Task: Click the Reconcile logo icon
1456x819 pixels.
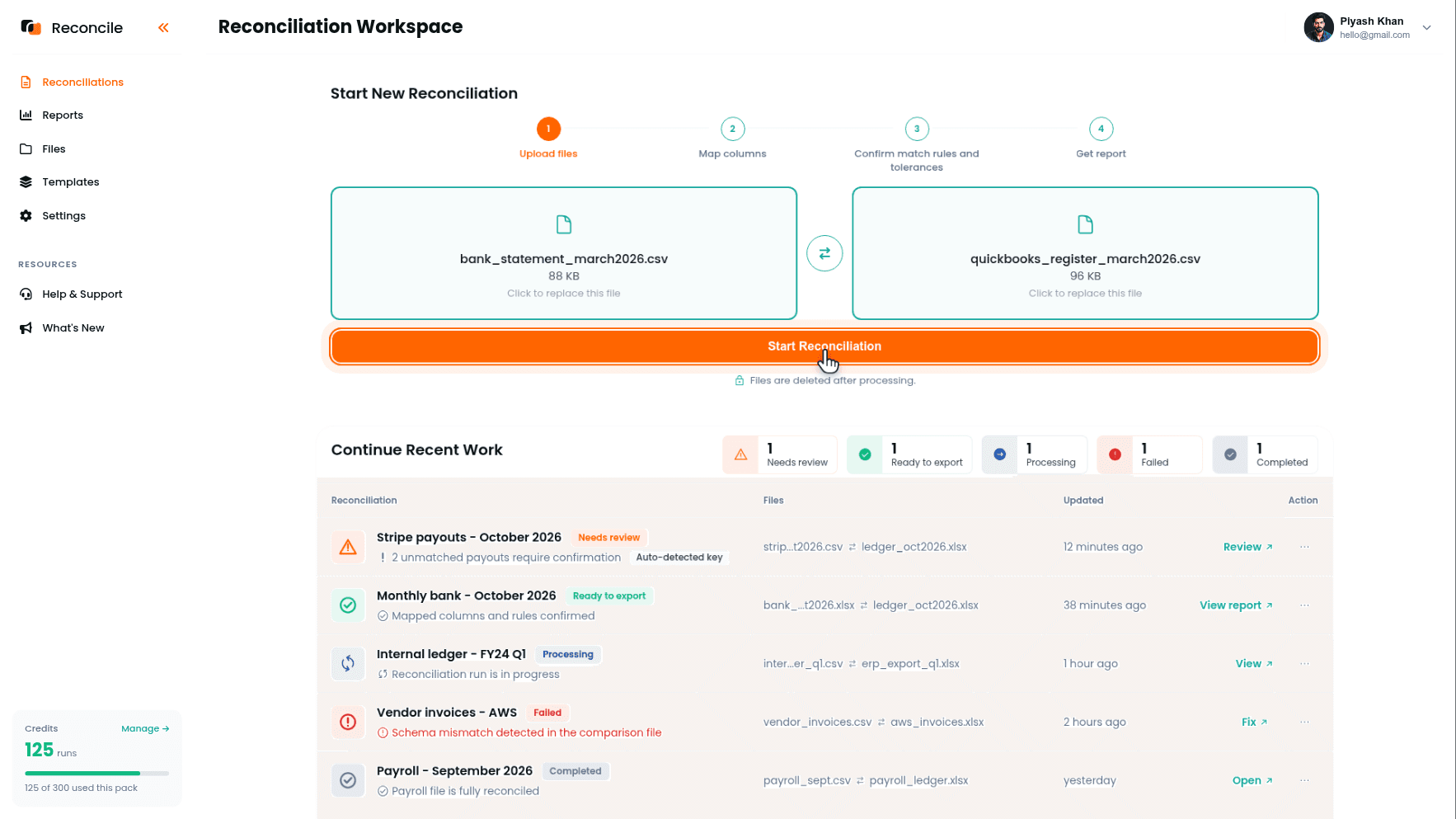Action: pos(31,27)
